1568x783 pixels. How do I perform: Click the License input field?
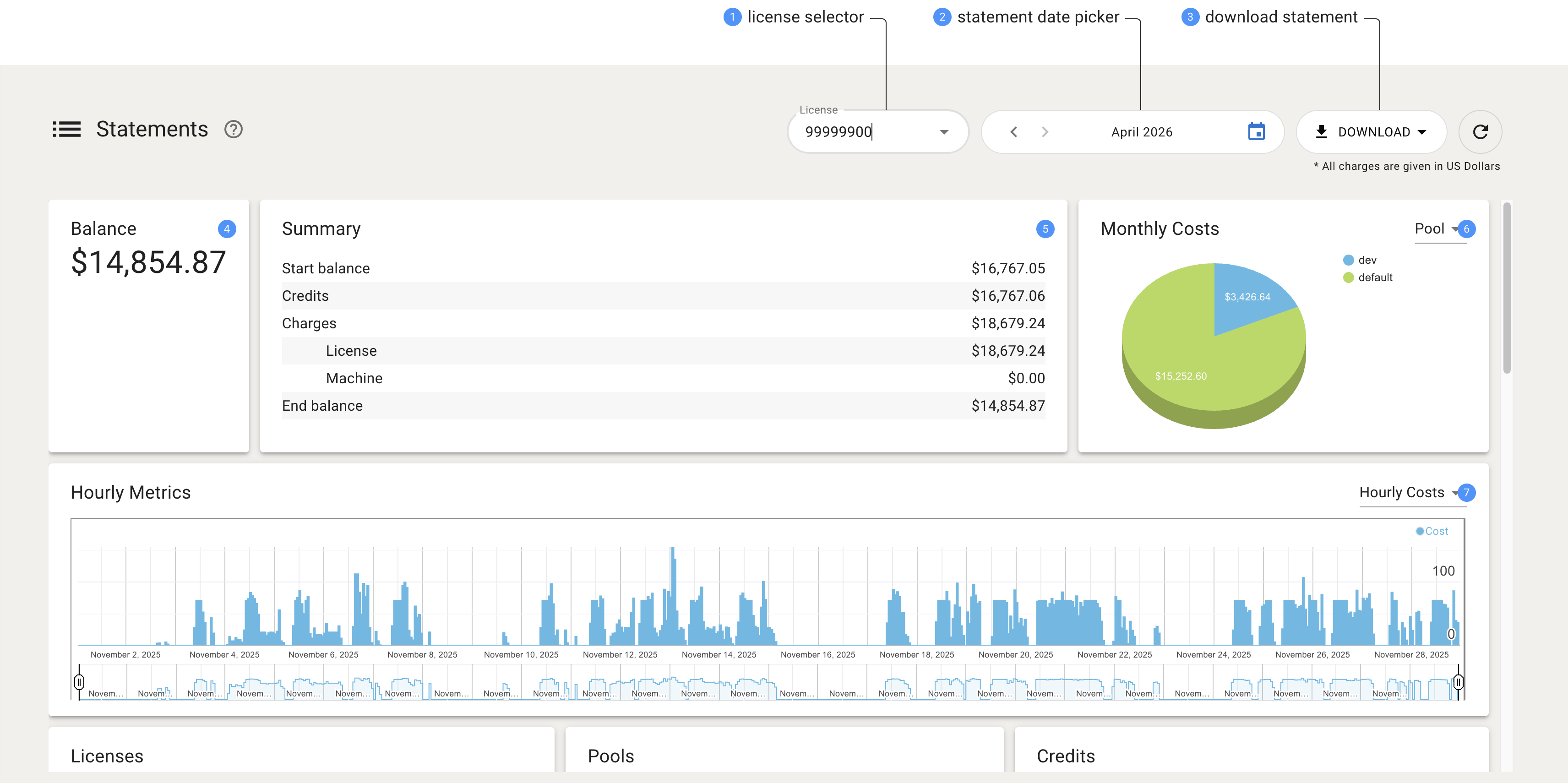coord(878,131)
